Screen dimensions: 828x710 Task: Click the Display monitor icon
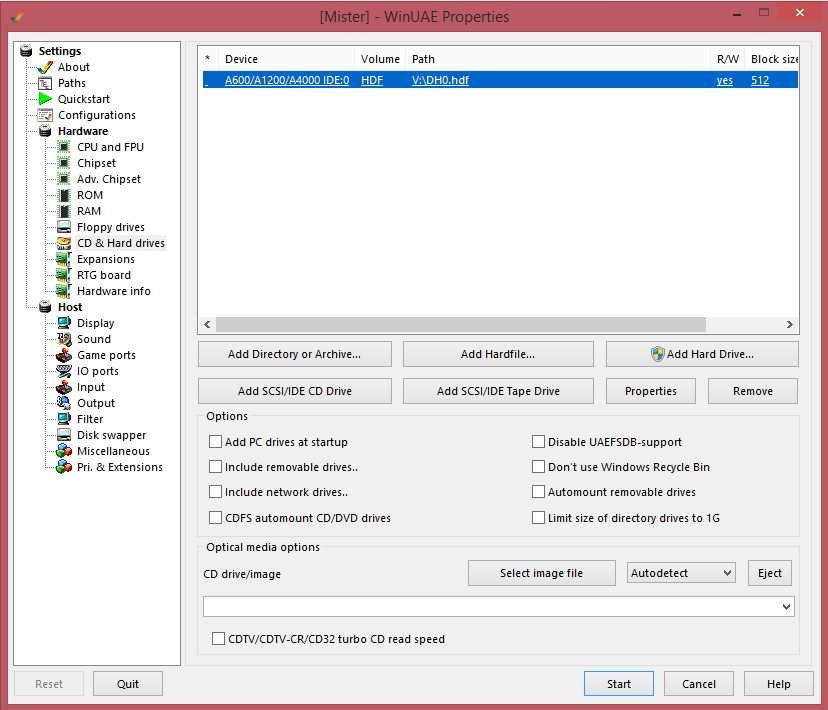[x=64, y=323]
